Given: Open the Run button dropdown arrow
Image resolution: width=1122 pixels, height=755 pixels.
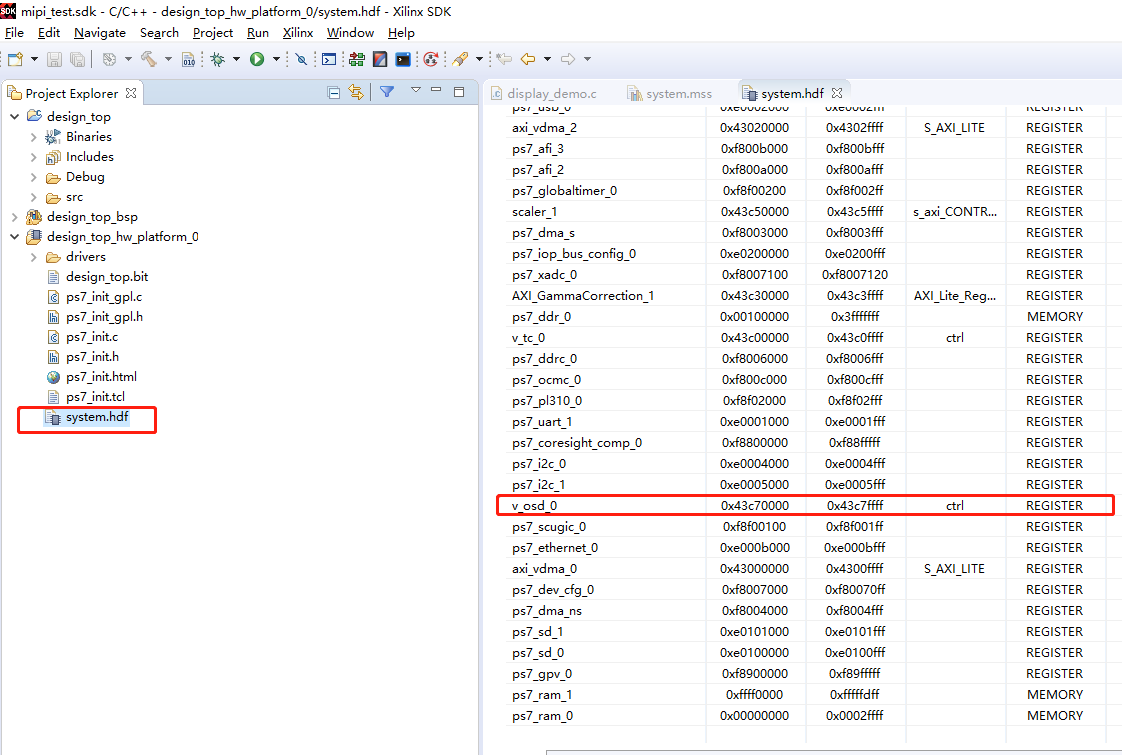Looking at the screenshot, I should 276,59.
